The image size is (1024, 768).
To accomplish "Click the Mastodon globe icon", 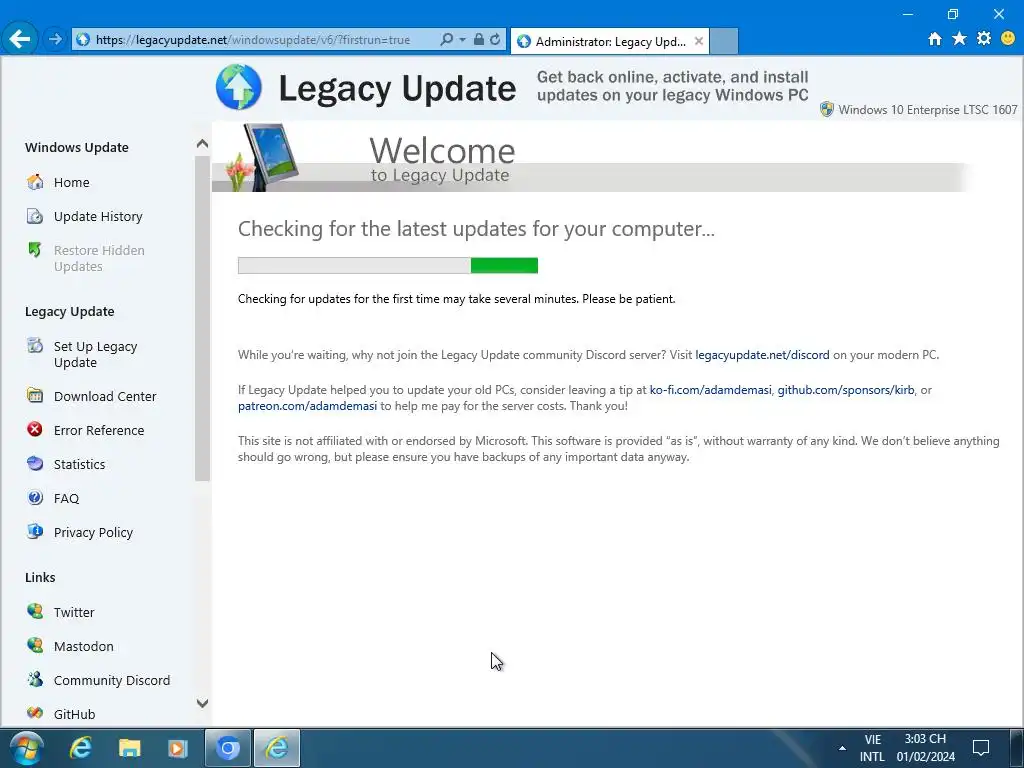I will coord(35,645).
